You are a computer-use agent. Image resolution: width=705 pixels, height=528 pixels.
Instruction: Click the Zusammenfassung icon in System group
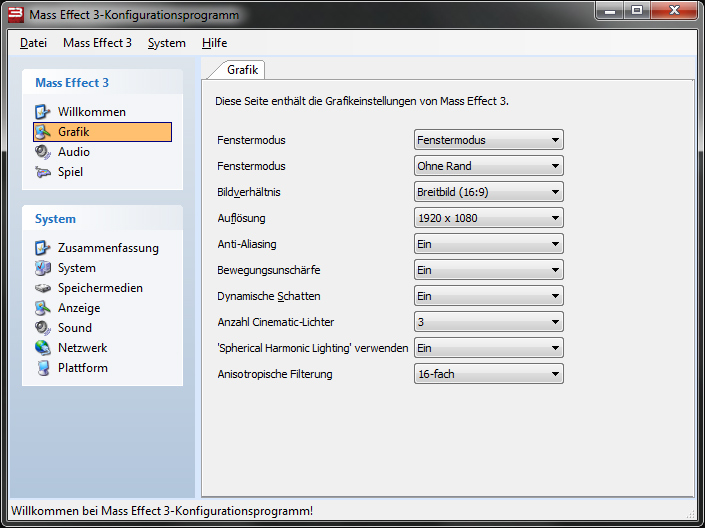point(43,248)
